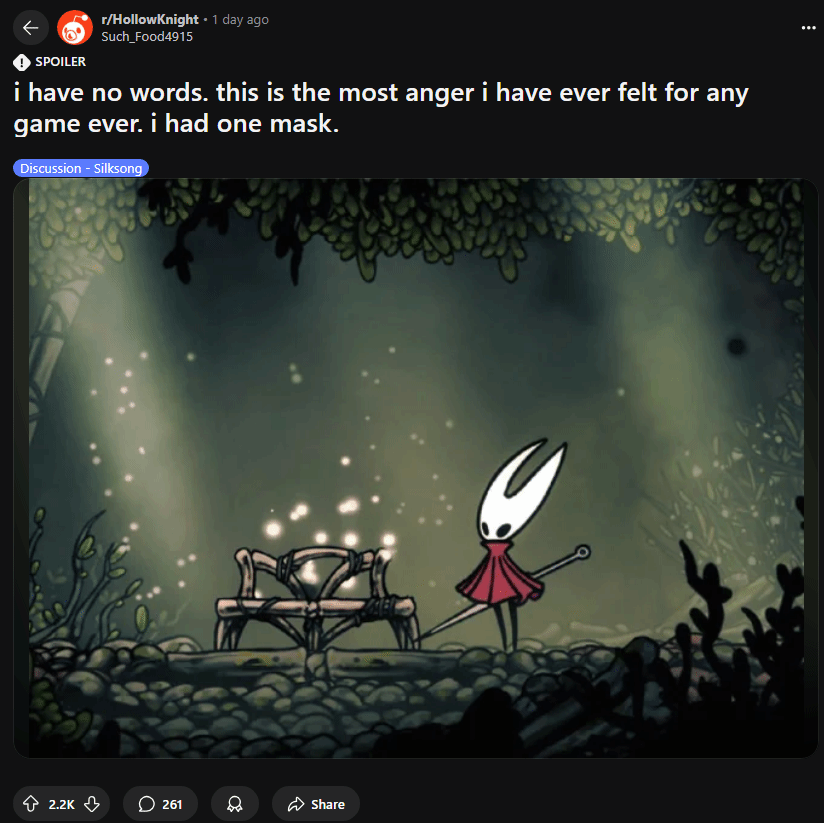Downvote the Silksong post
824x823 pixels.
92,804
